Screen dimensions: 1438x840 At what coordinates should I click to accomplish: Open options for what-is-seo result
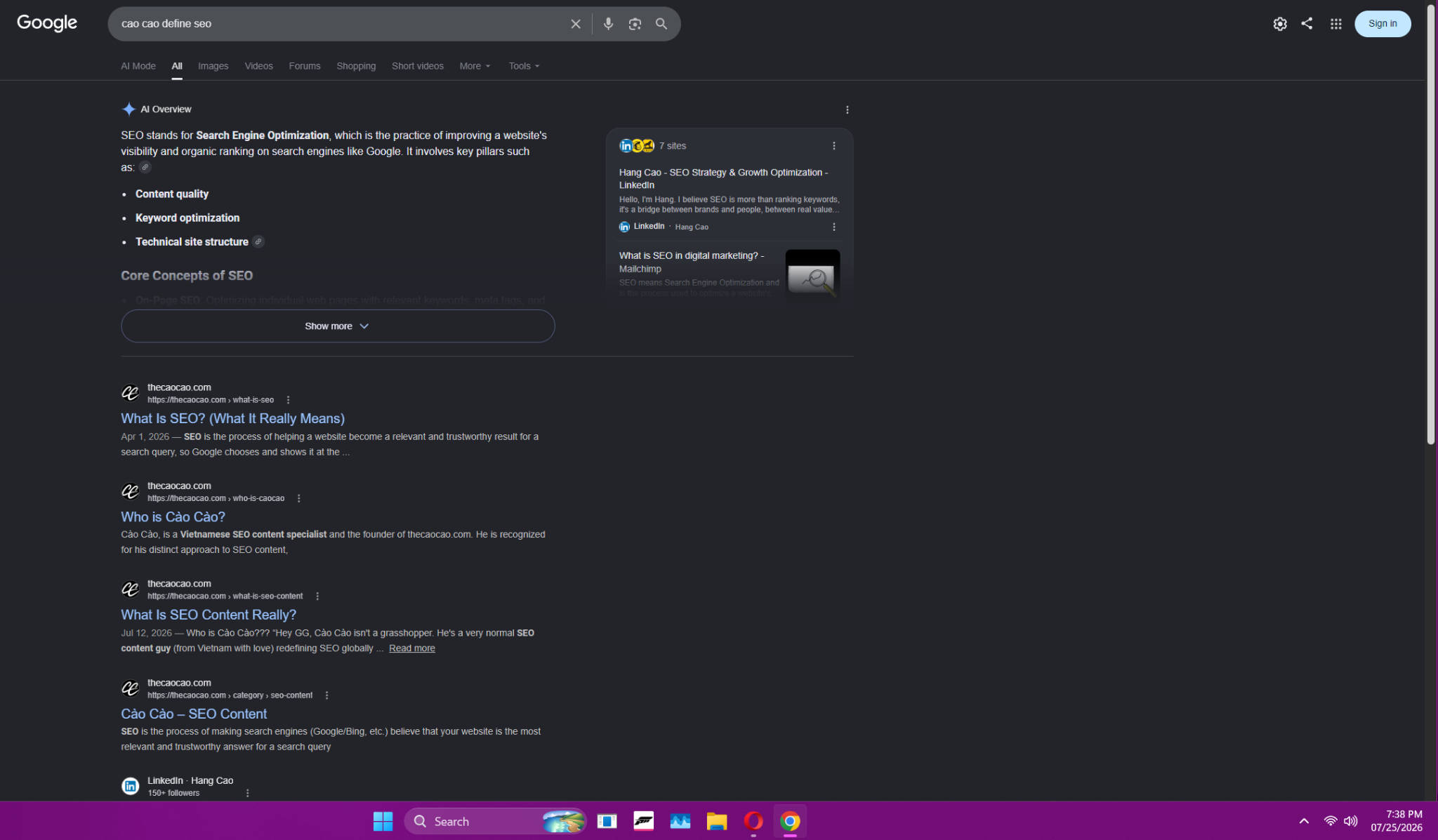point(288,400)
